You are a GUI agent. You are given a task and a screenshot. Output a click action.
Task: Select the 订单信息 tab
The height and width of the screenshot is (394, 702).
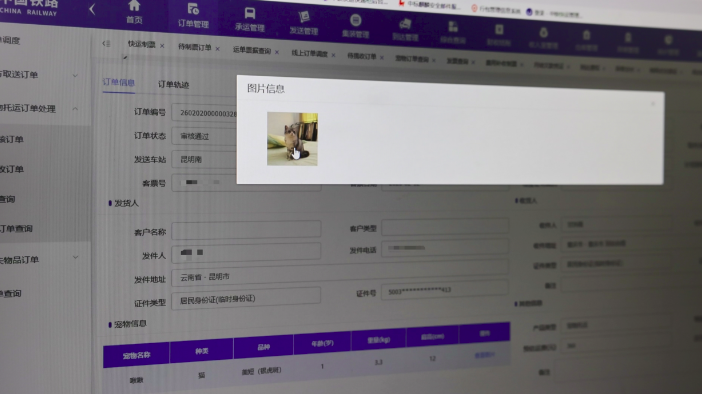point(119,82)
